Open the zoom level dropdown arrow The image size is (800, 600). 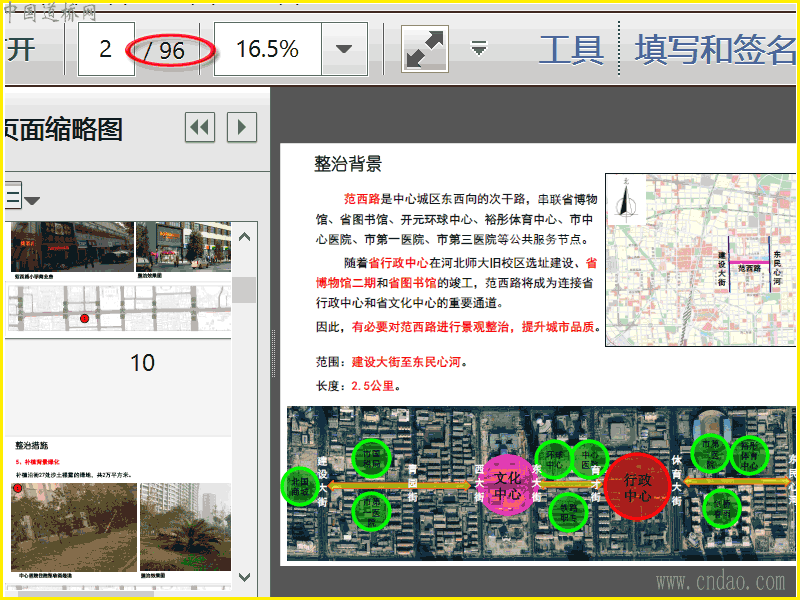point(344,49)
